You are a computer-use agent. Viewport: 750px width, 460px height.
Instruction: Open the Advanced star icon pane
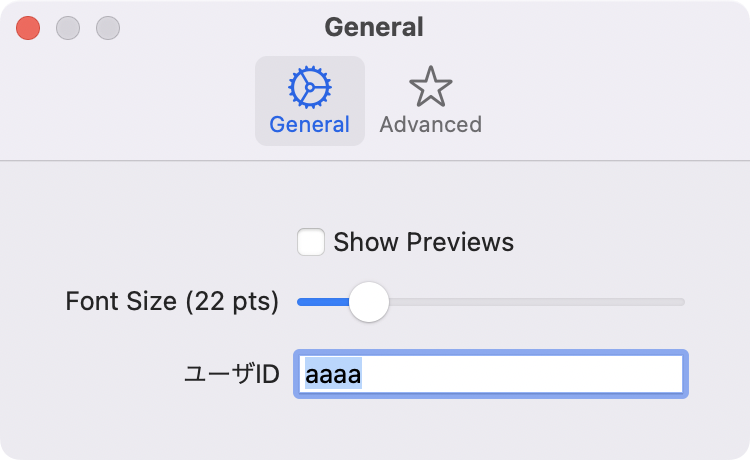tap(430, 87)
